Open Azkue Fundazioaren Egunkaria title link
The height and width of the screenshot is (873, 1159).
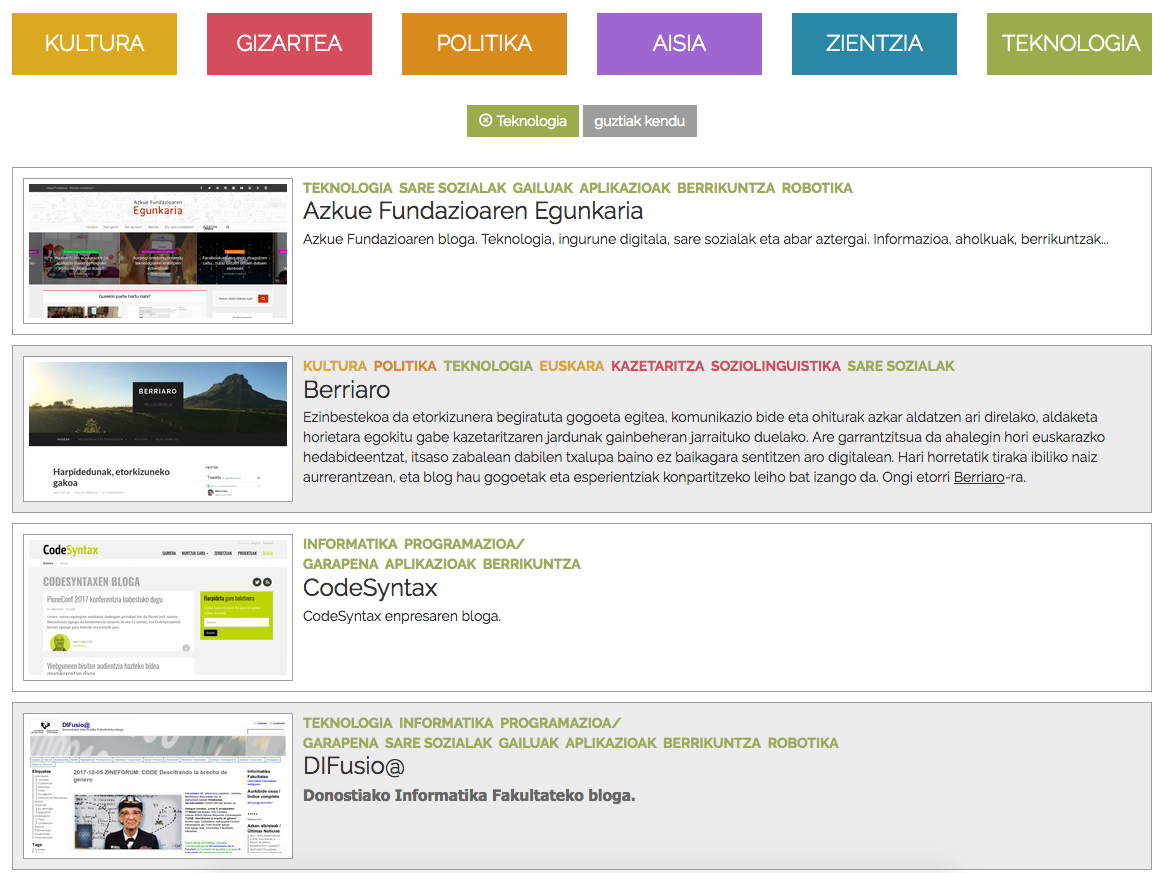pos(473,211)
